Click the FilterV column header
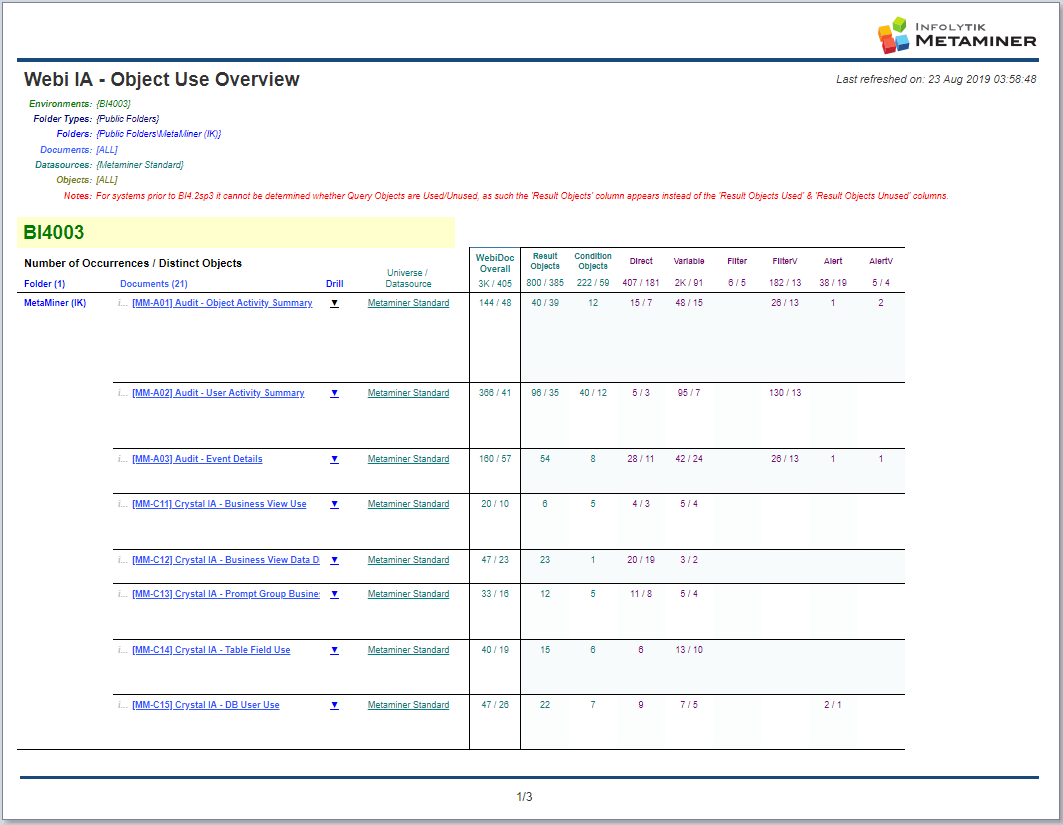 point(785,261)
